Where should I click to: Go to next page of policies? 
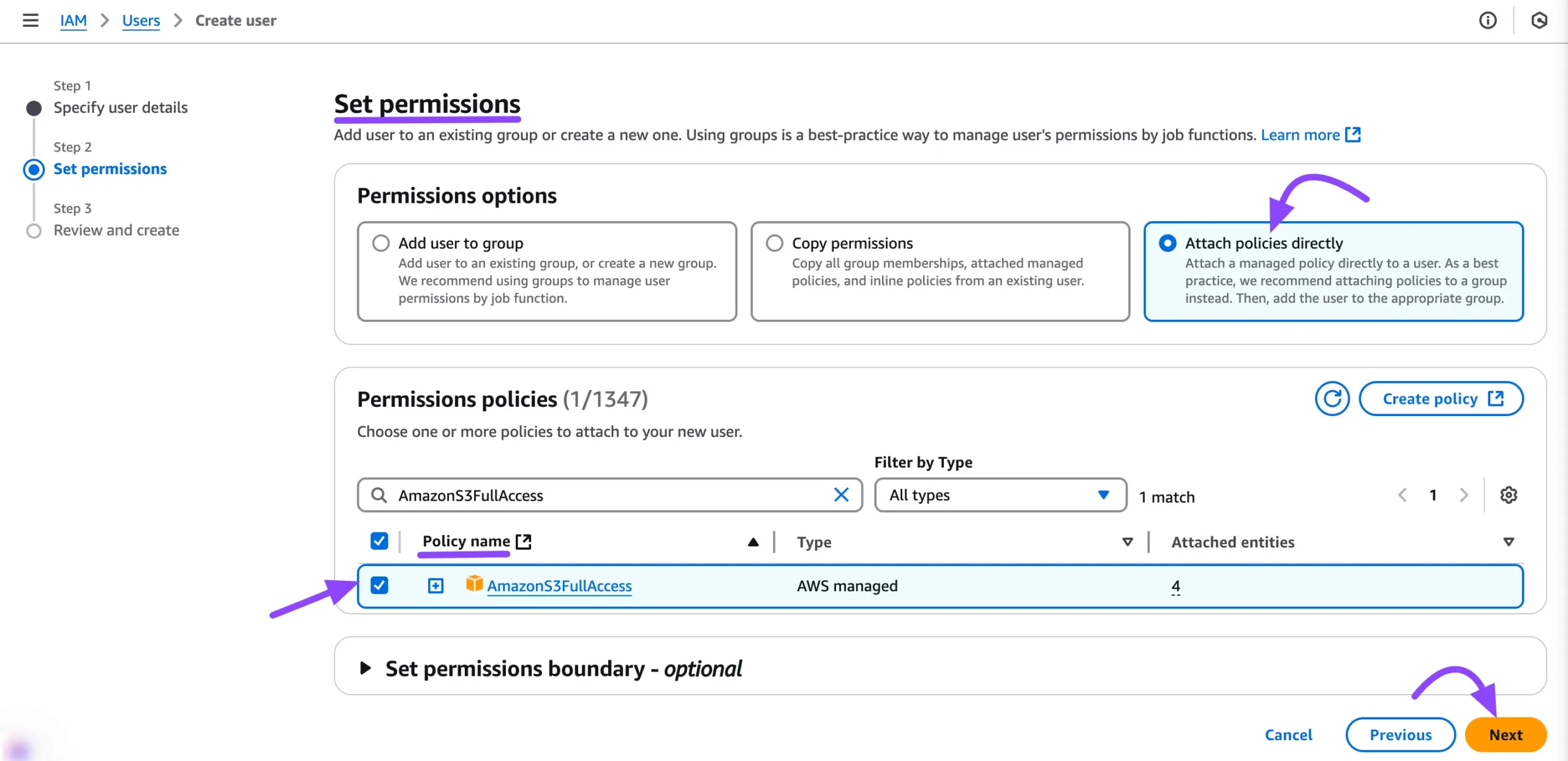click(1464, 494)
